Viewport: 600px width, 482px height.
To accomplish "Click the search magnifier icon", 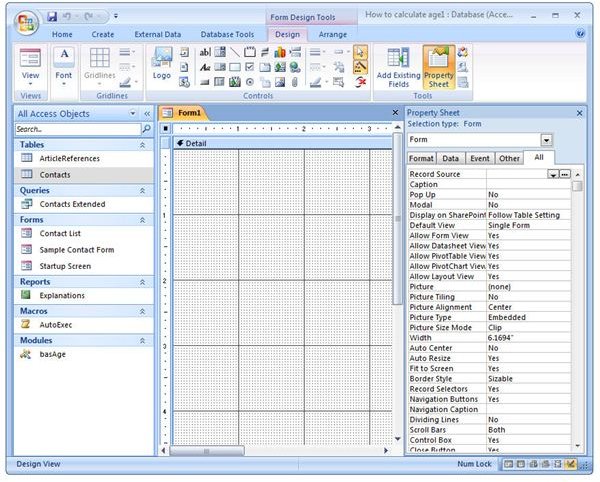I will [x=146, y=129].
